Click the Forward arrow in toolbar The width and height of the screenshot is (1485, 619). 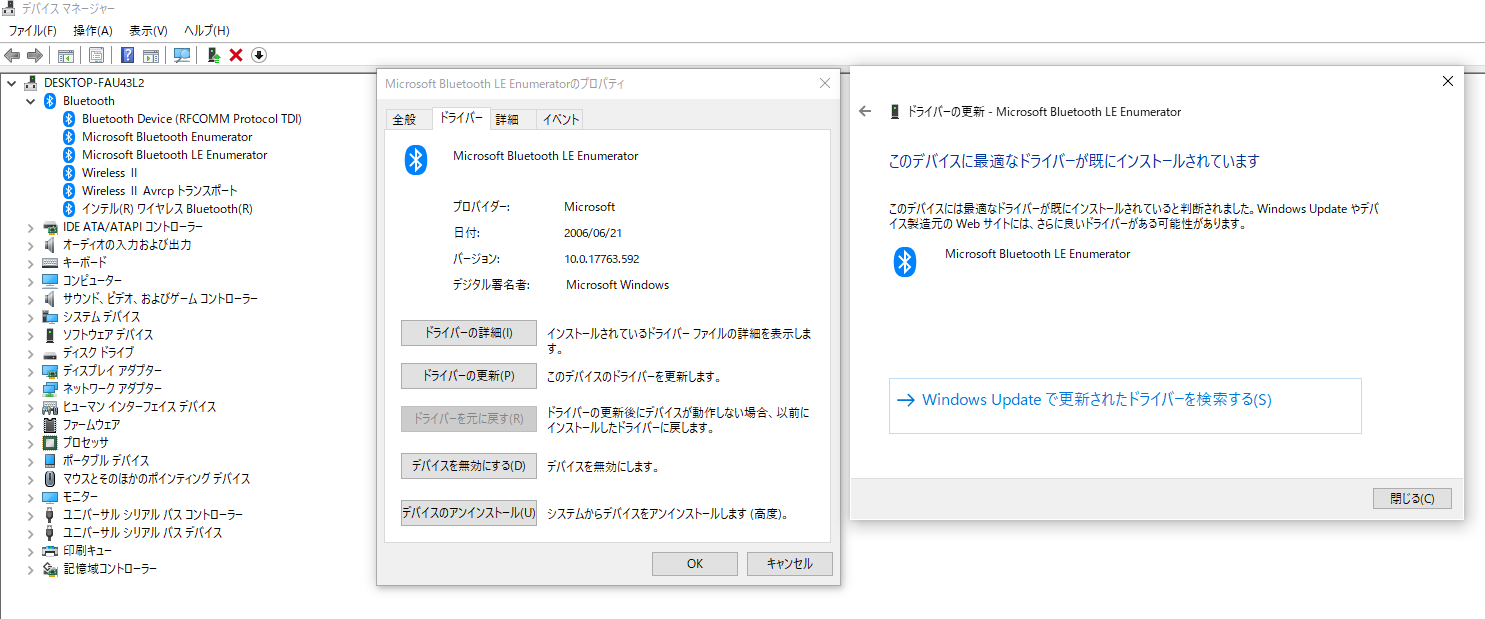tap(35, 55)
